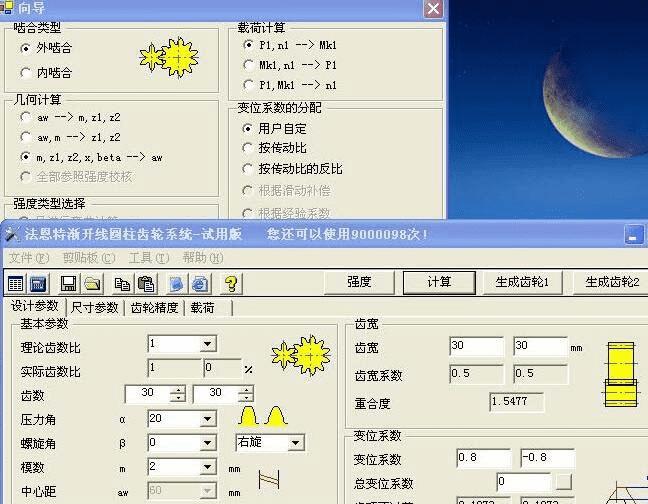Click small button beside 总变位系数 field
This screenshot has height=504, width=648.
563,482
